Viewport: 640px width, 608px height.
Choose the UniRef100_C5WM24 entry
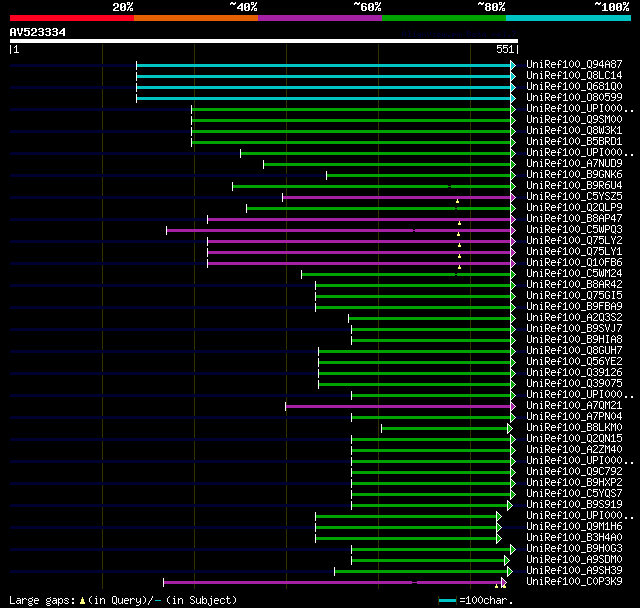[574, 273]
